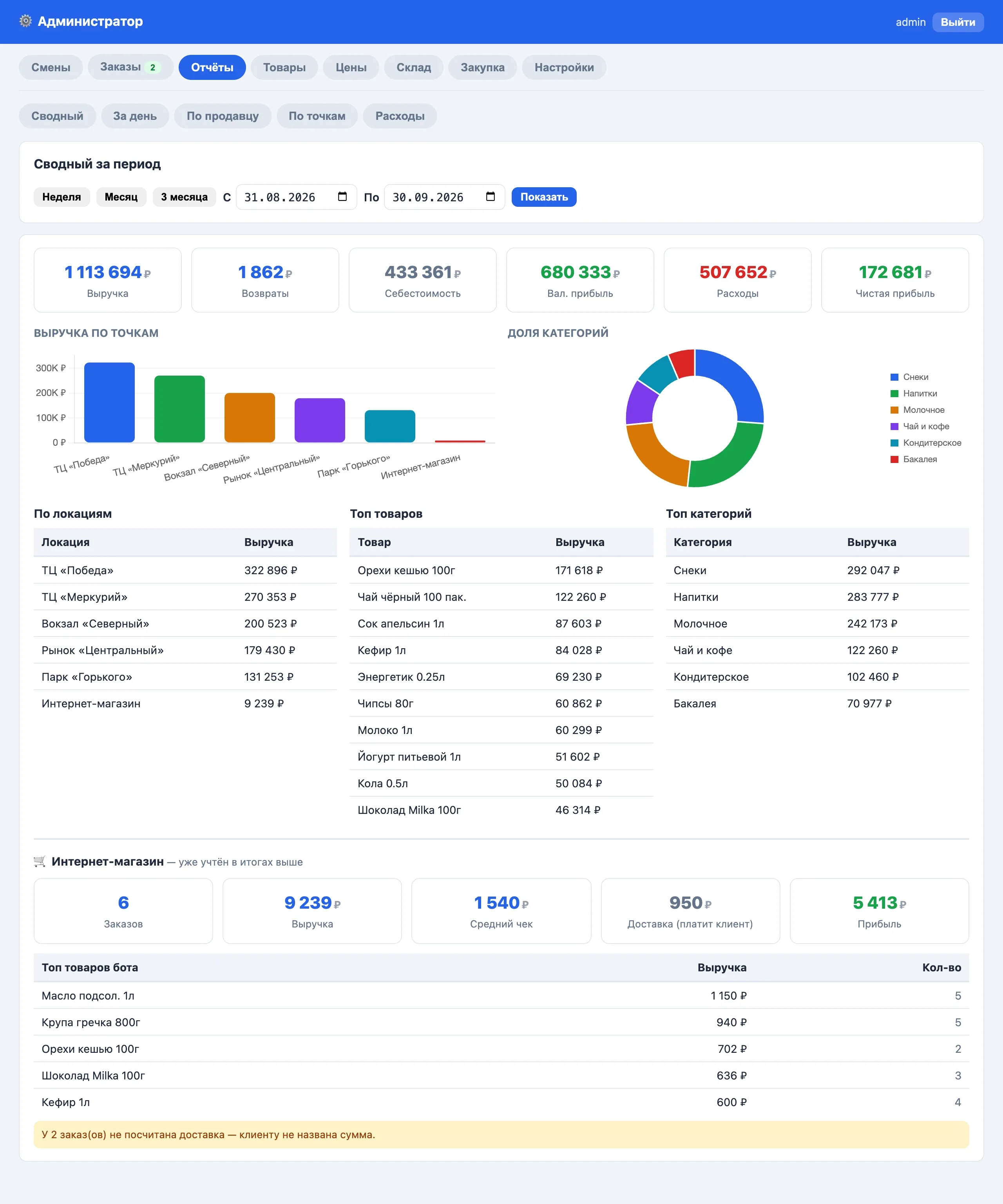Image resolution: width=1003 pixels, height=1204 pixels.
Task: Switch to the Товары tab
Action: 284,67
